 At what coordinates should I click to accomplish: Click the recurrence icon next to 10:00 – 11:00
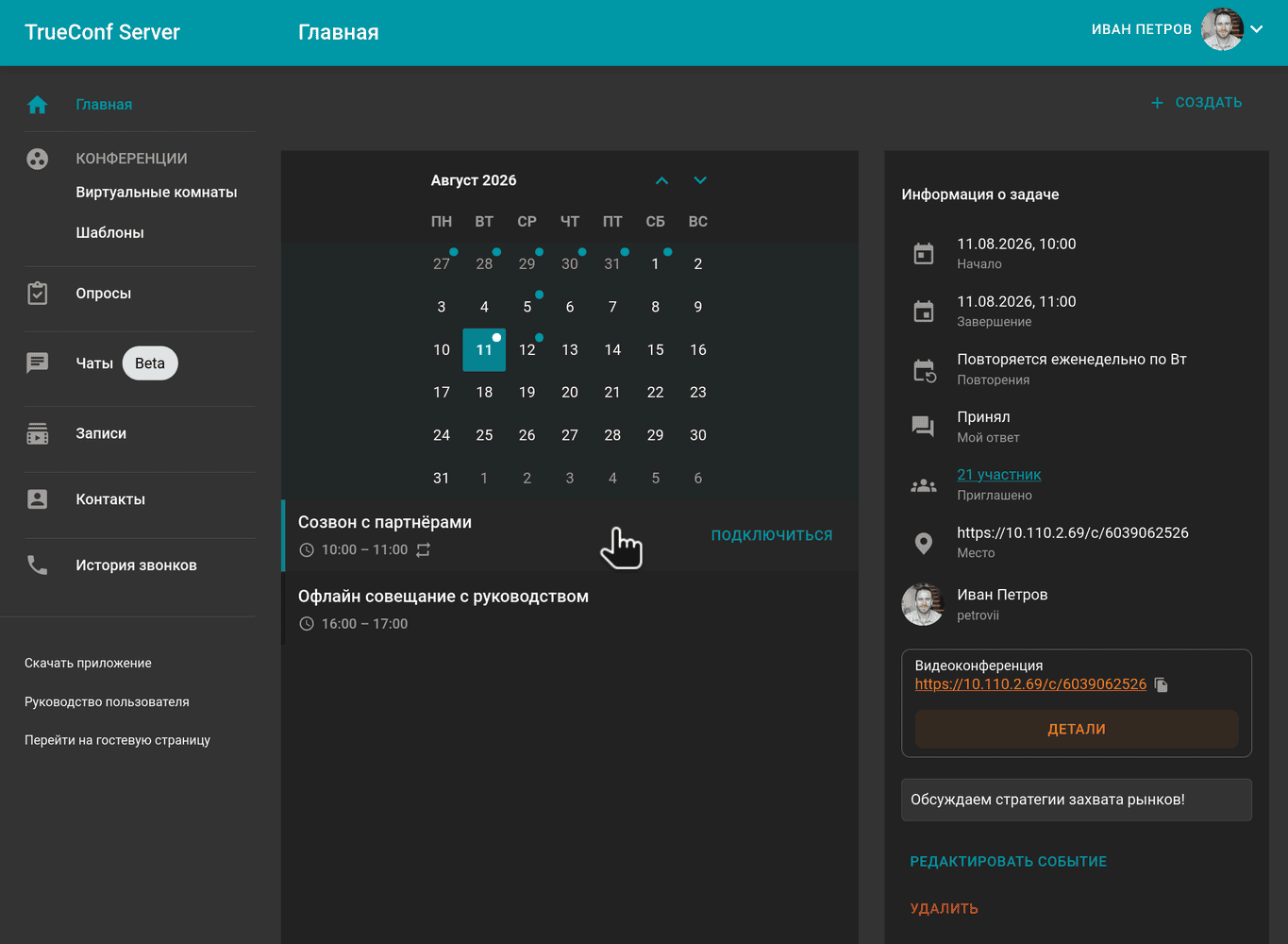click(x=424, y=549)
